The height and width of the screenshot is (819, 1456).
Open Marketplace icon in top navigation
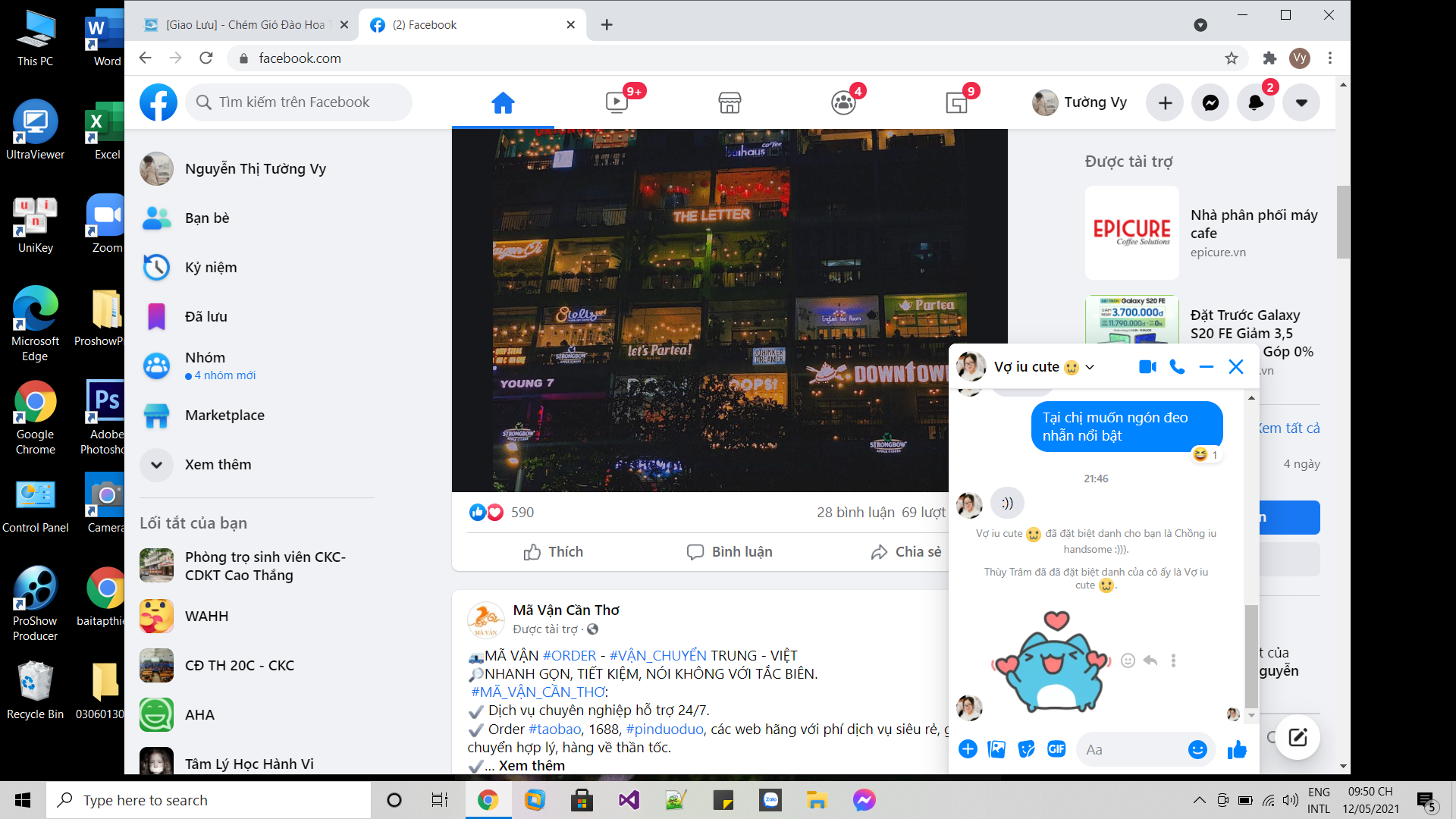pyautogui.click(x=730, y=102)
